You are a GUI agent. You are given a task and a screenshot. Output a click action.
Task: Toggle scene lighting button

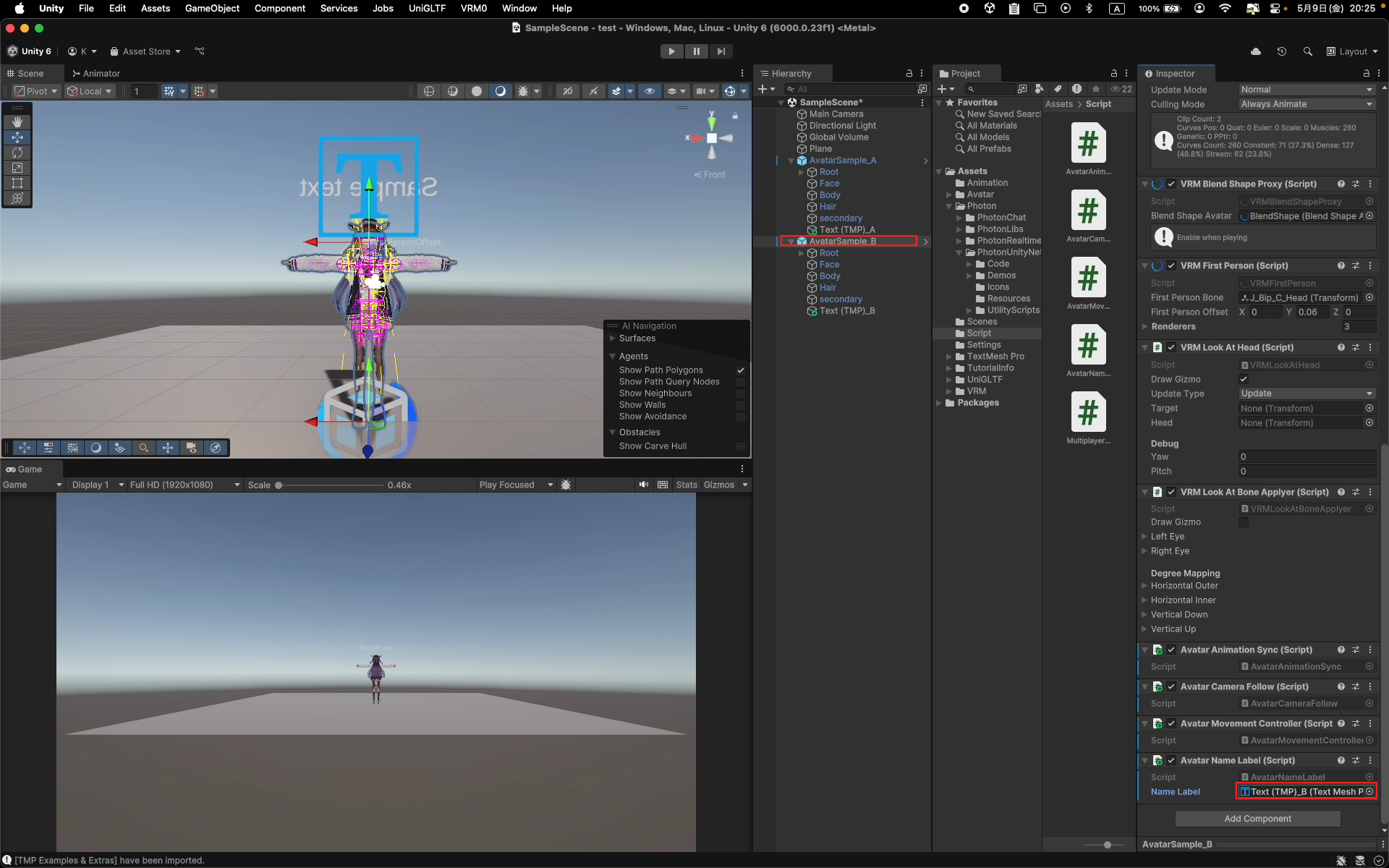(593, 91)
